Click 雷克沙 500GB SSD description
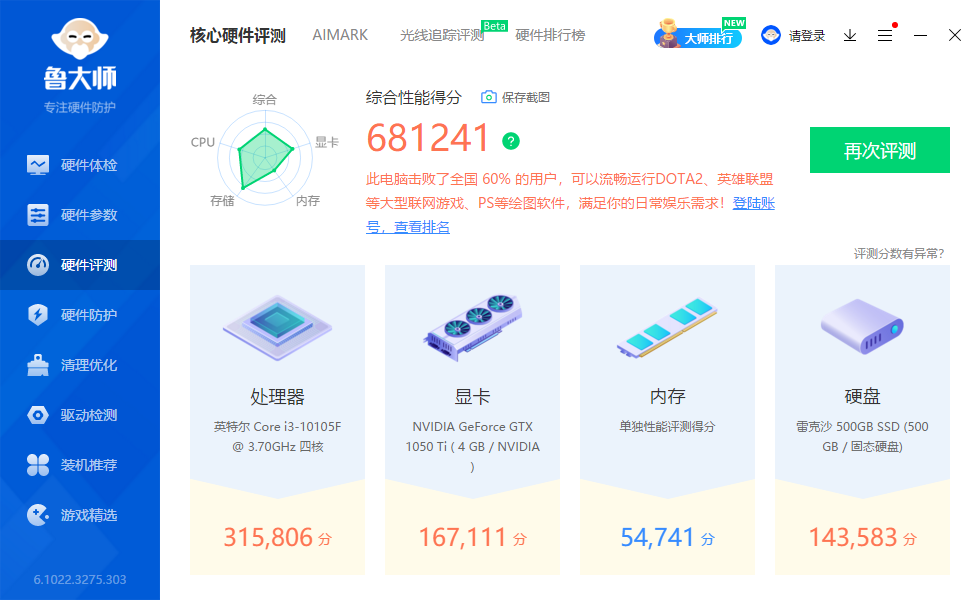Image resolution: width=980 pixels, height=600 pixels. [x=862, y=436]
